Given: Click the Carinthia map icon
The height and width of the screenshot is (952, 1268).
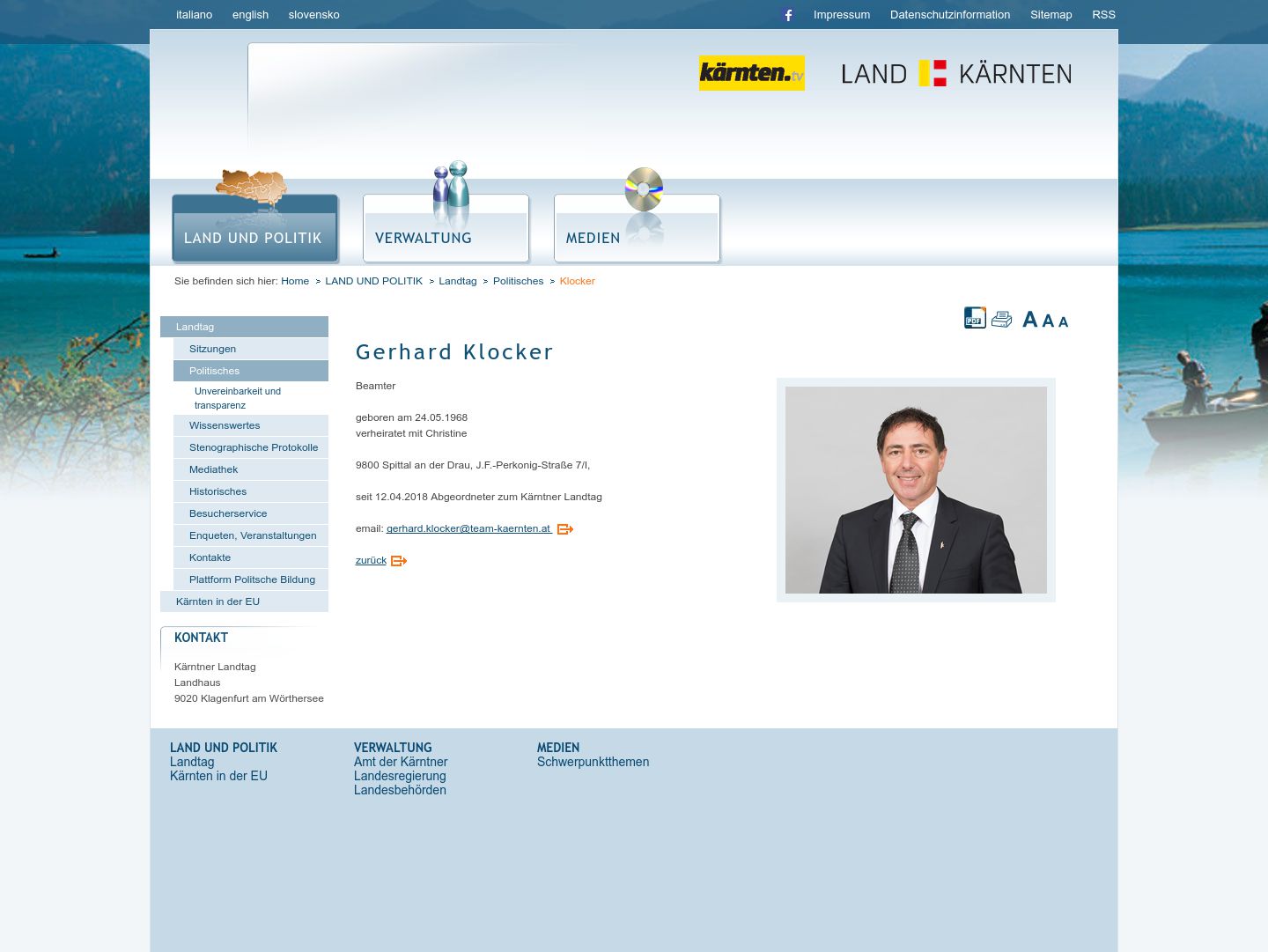Looking at the screenshot, I should [x=251, y=188].
